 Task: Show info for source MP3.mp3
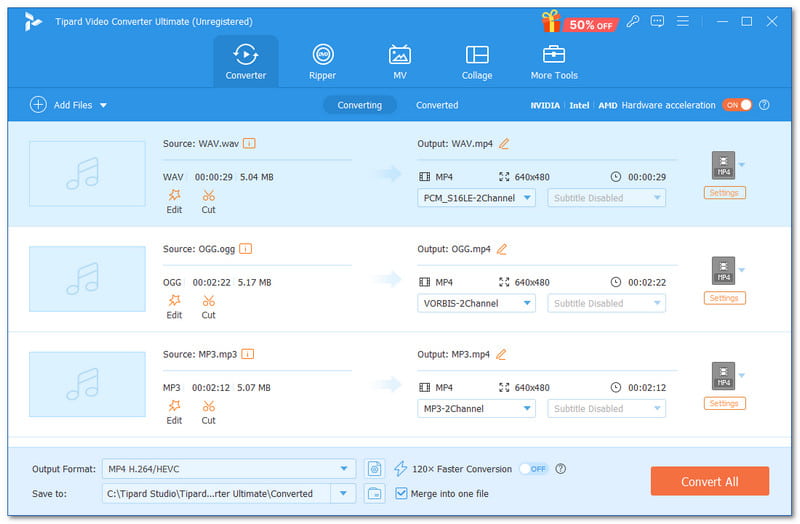tap(247, 354)
